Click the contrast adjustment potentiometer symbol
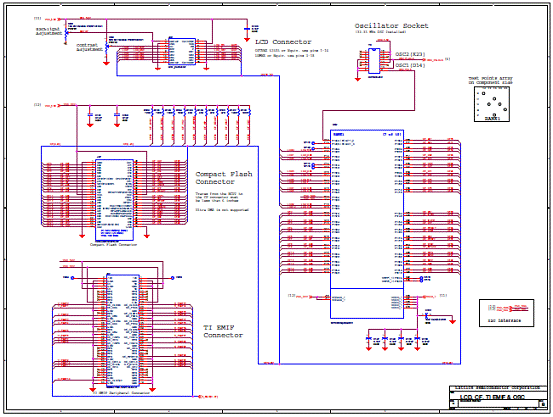 107,46
